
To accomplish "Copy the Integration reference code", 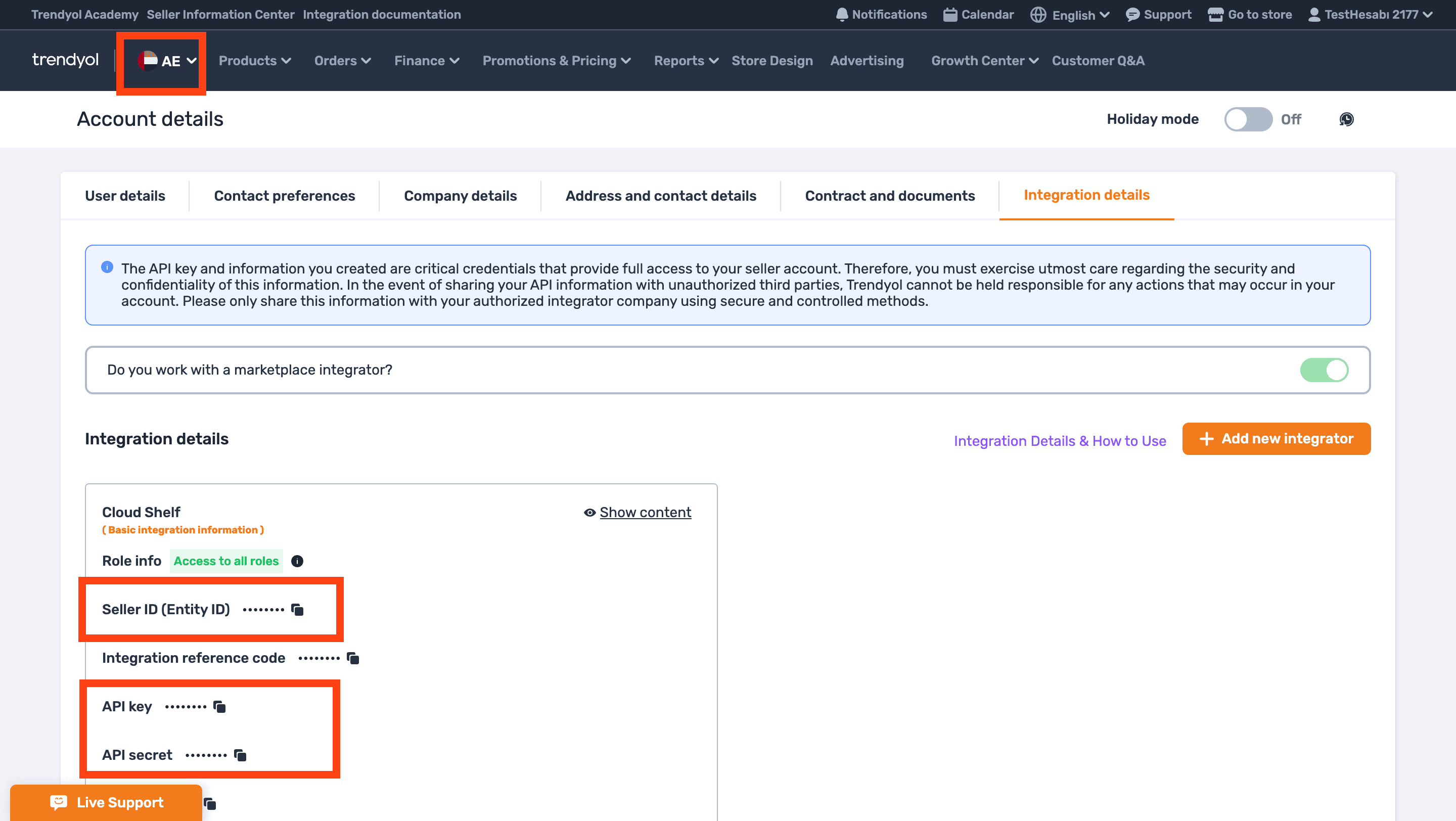I will click(x=353, y=658).
